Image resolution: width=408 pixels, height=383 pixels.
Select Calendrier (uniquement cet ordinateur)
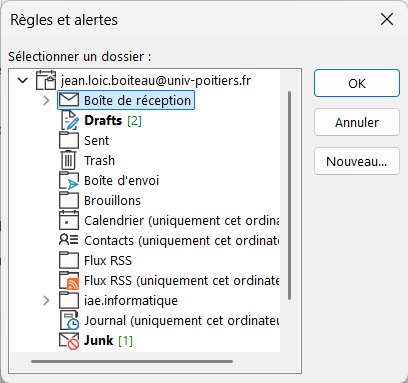(182, 220)
